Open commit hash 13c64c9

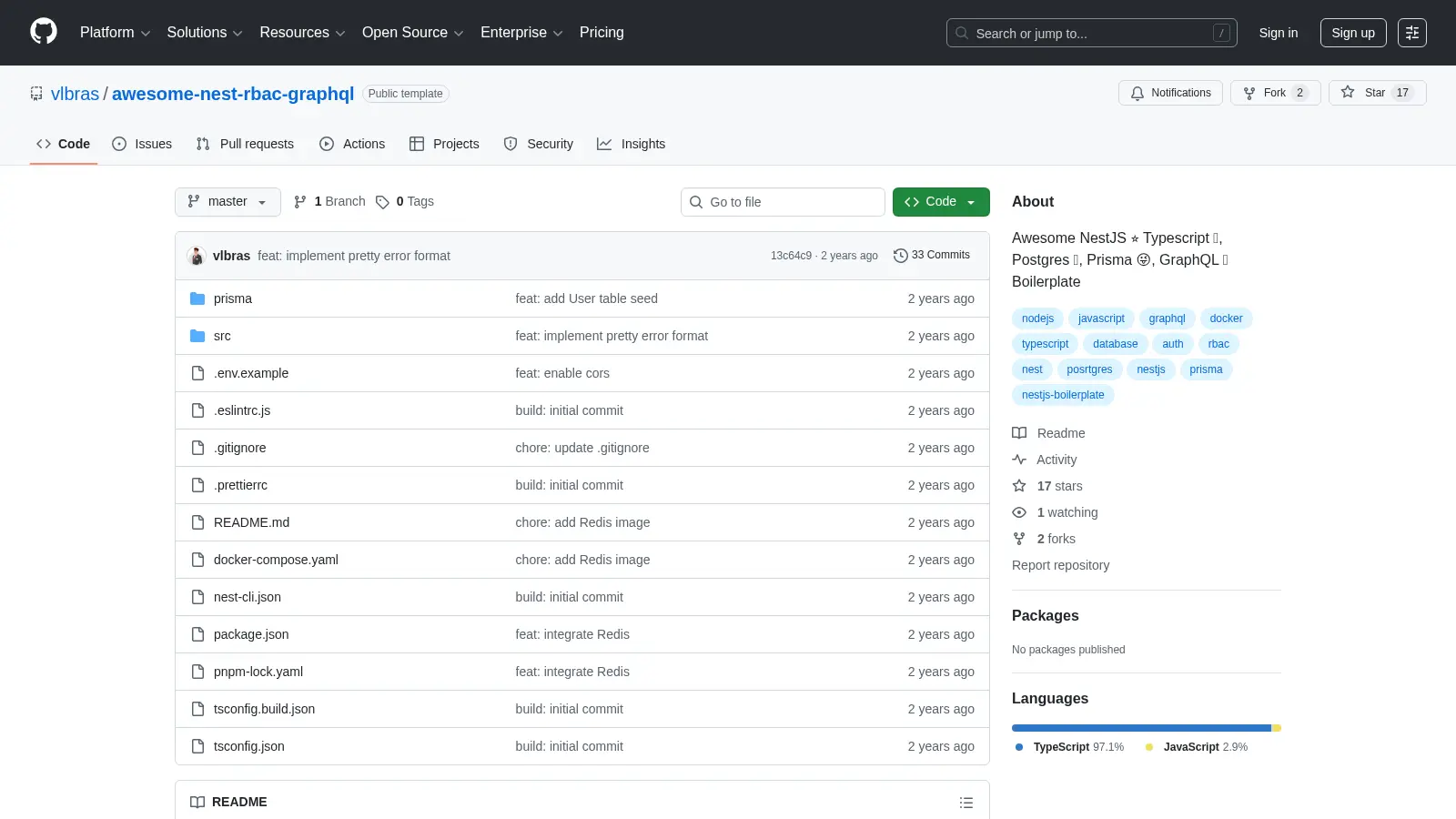point(791,256)
